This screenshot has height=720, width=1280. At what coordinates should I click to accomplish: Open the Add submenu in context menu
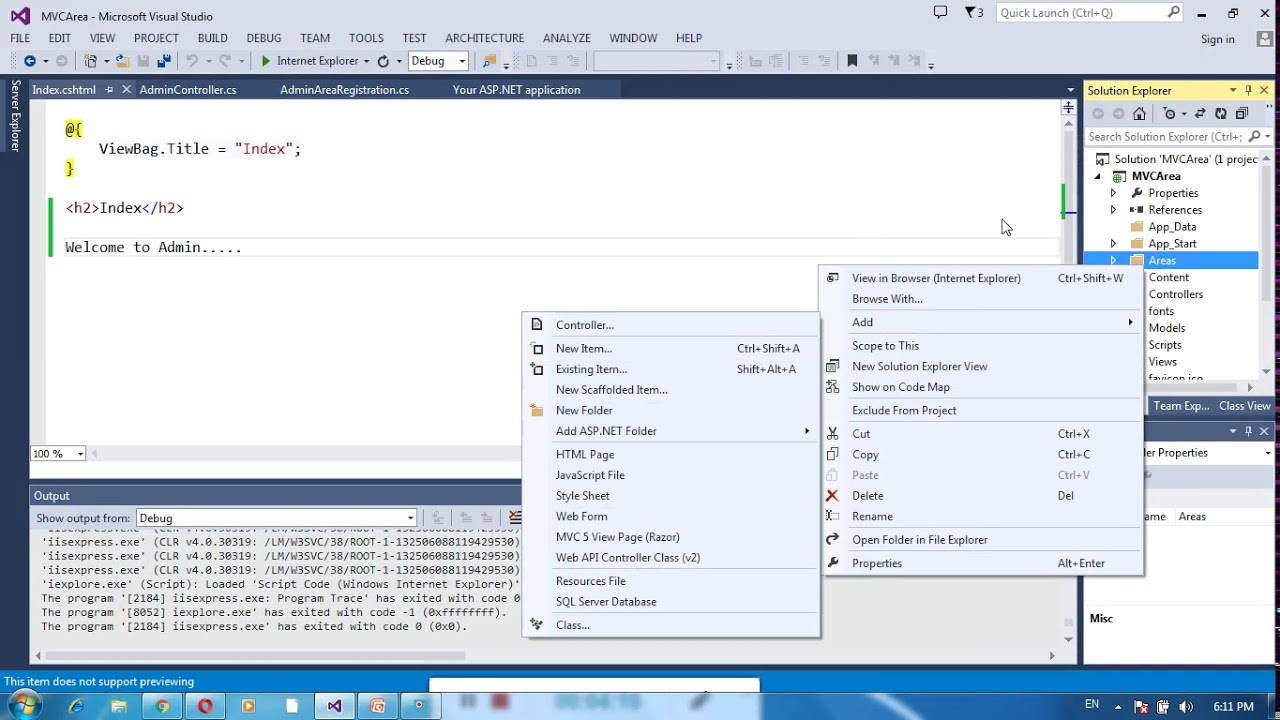tap(981, 322)
